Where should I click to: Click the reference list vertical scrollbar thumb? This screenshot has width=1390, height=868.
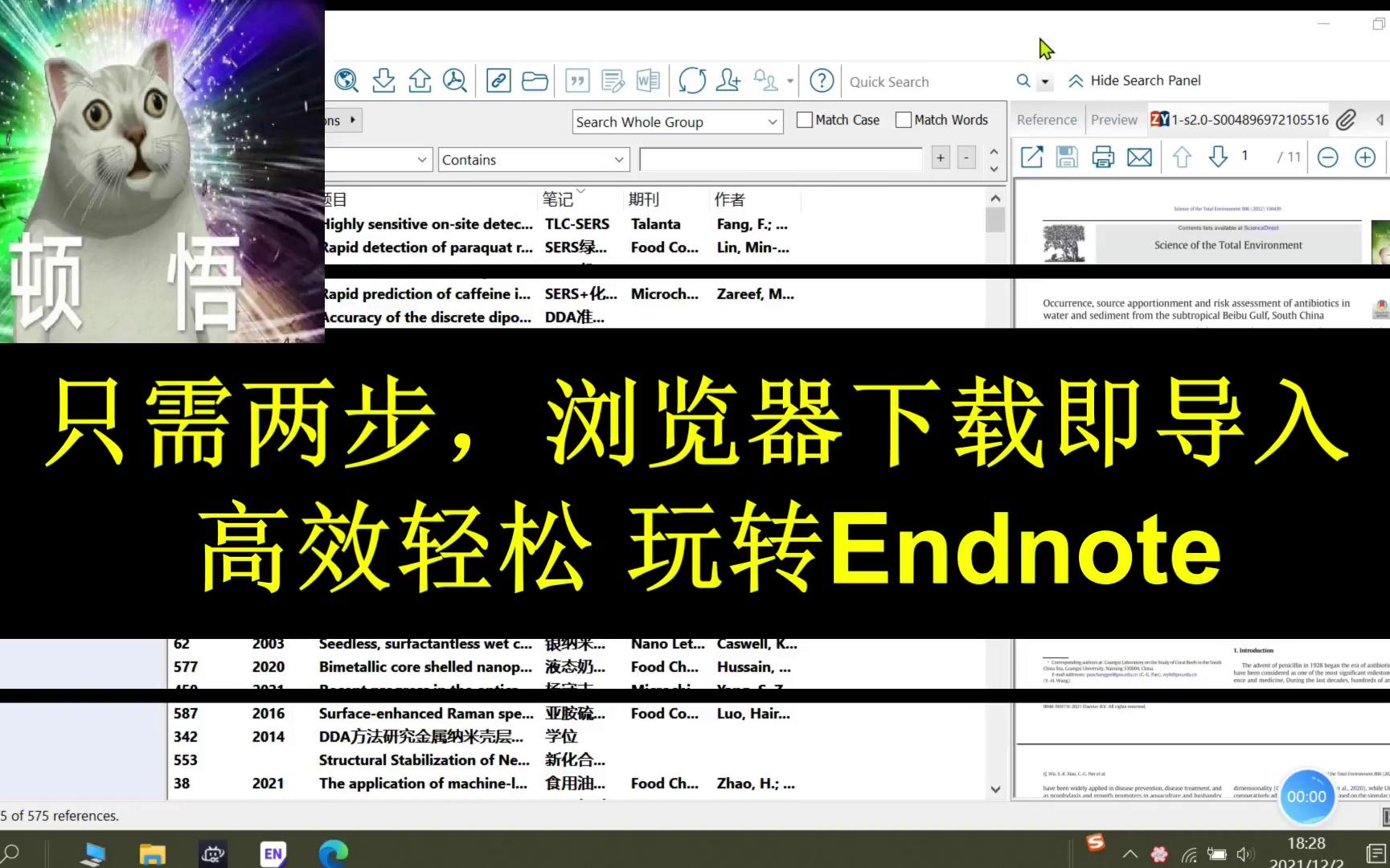(995, 220)
